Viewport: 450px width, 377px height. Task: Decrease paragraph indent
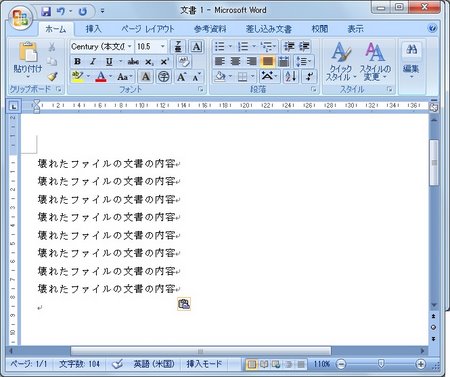[x=289, y=46]
